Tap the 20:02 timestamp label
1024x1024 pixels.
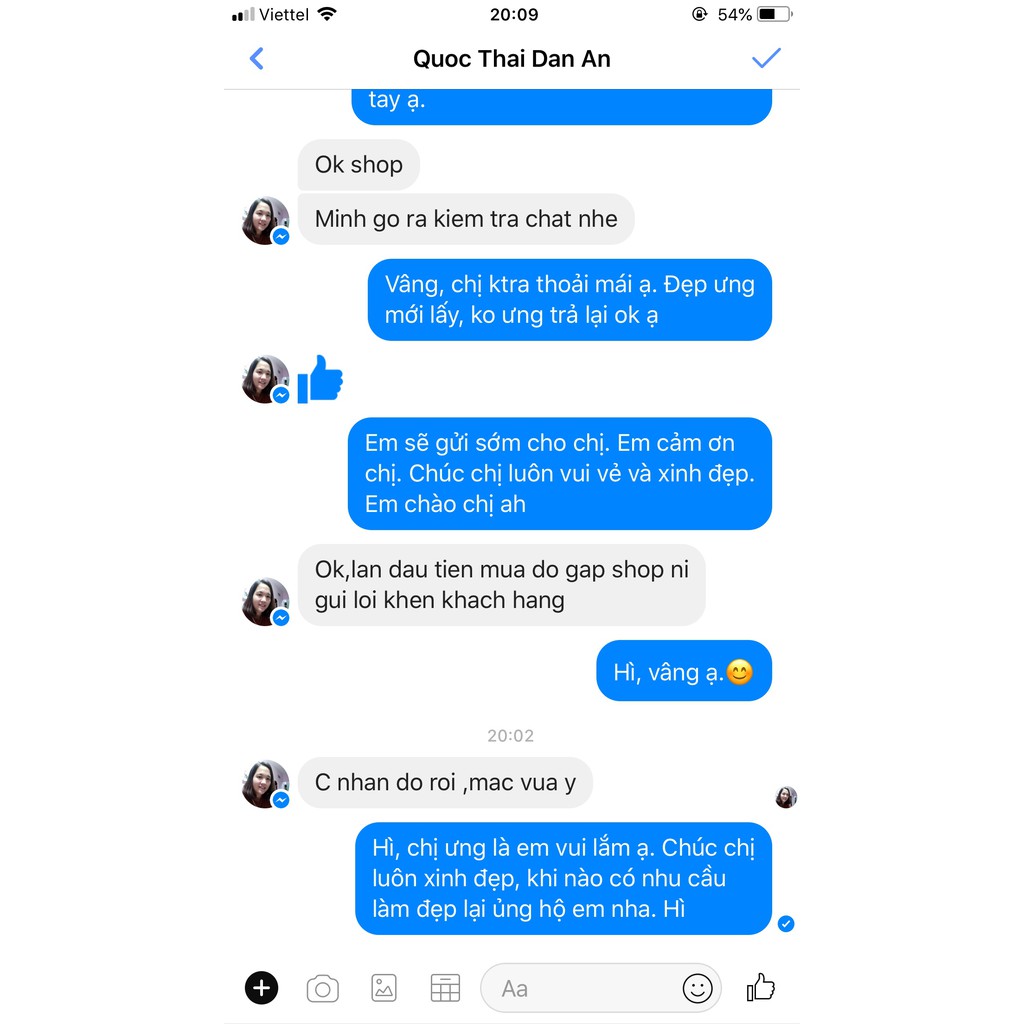(511, 736)
